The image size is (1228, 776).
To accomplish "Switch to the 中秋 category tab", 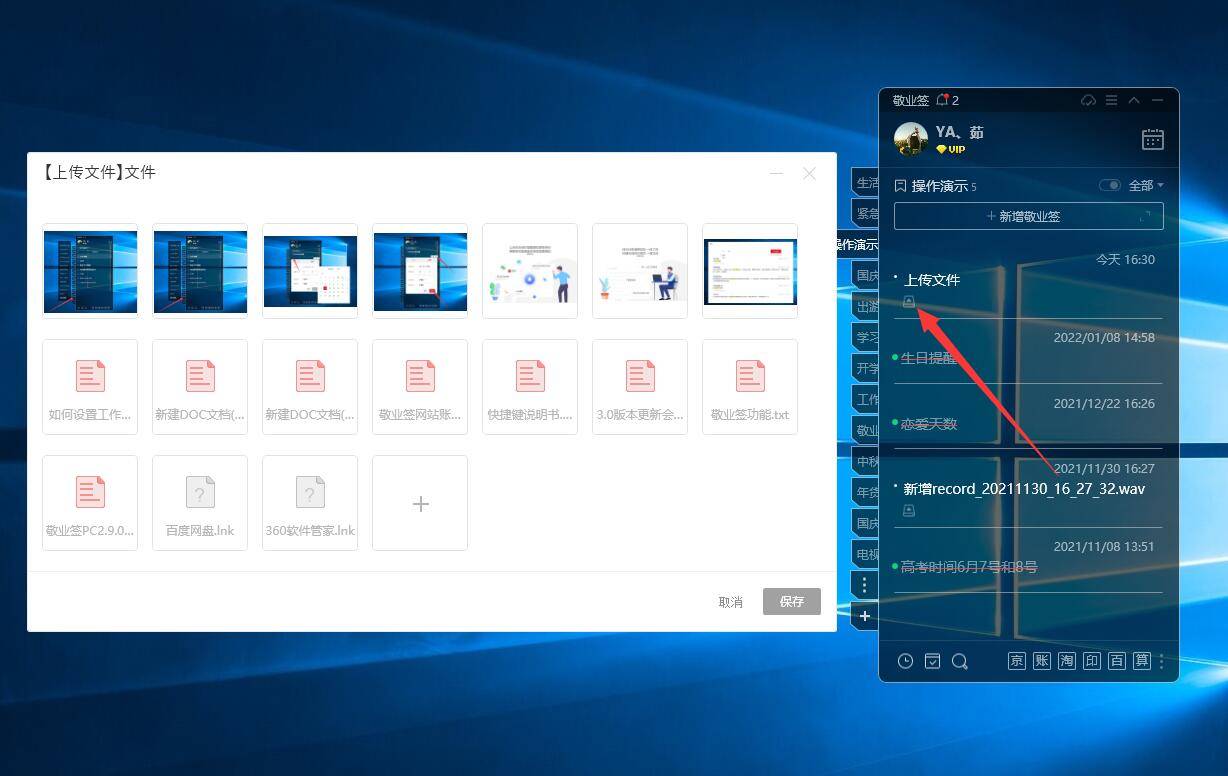I will pos(866,461).
